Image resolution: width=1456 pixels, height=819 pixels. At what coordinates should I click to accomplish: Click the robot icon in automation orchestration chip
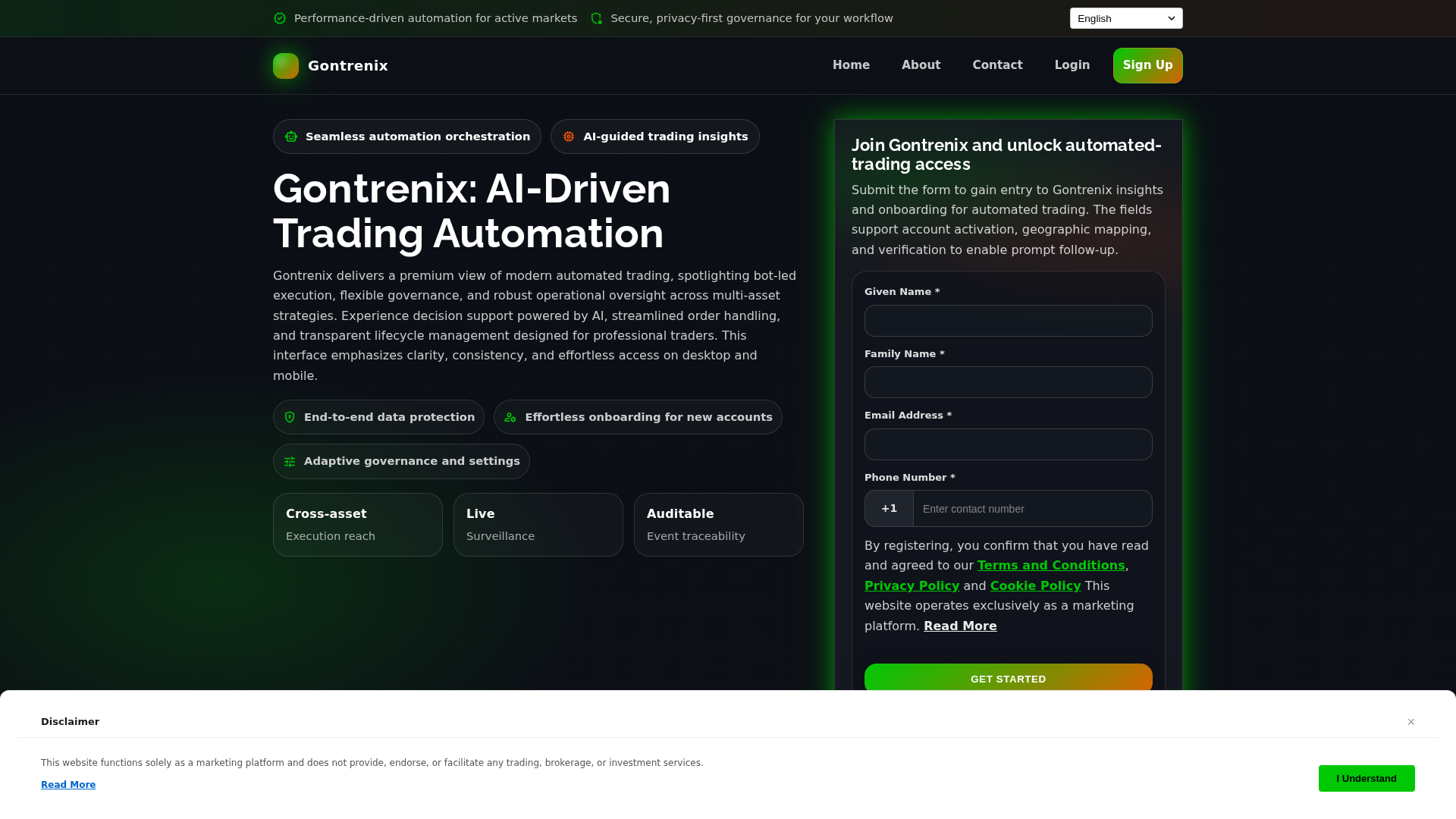[291, 136]
